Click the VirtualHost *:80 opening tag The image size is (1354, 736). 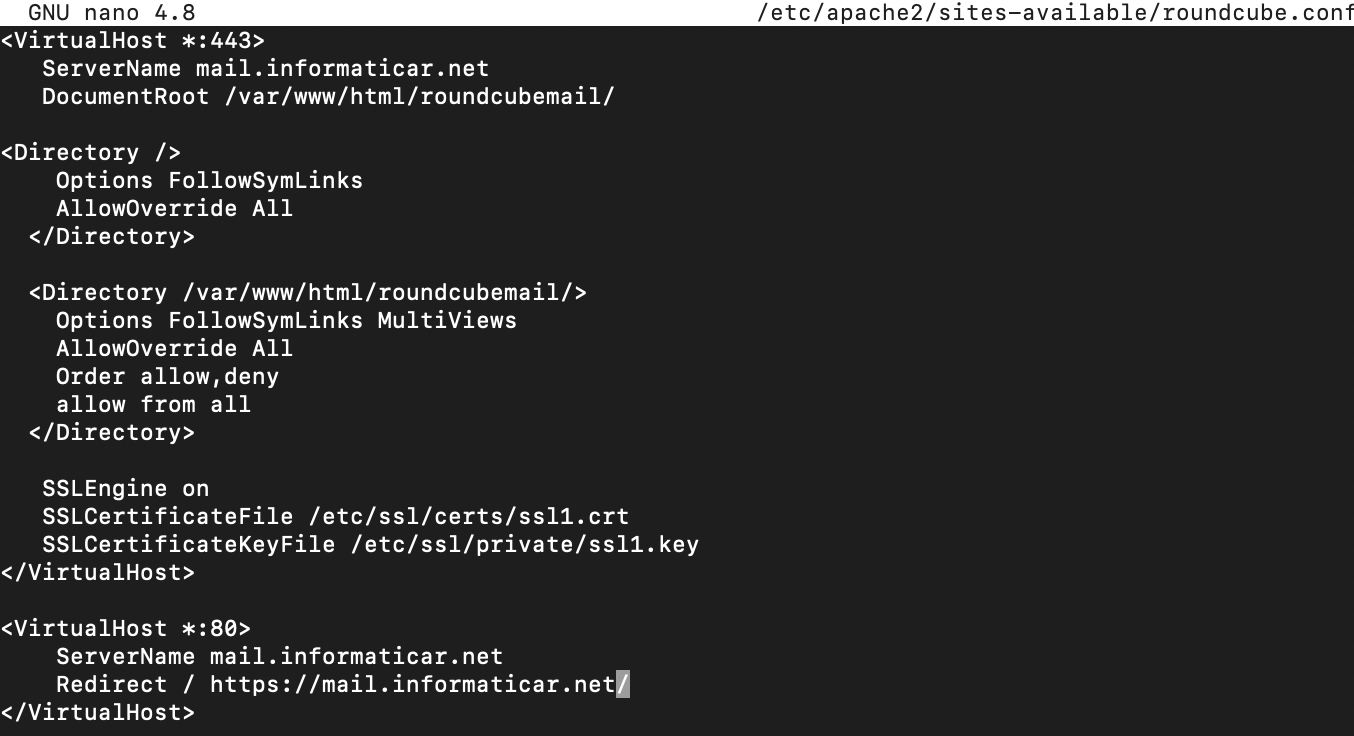coord(126,629)
